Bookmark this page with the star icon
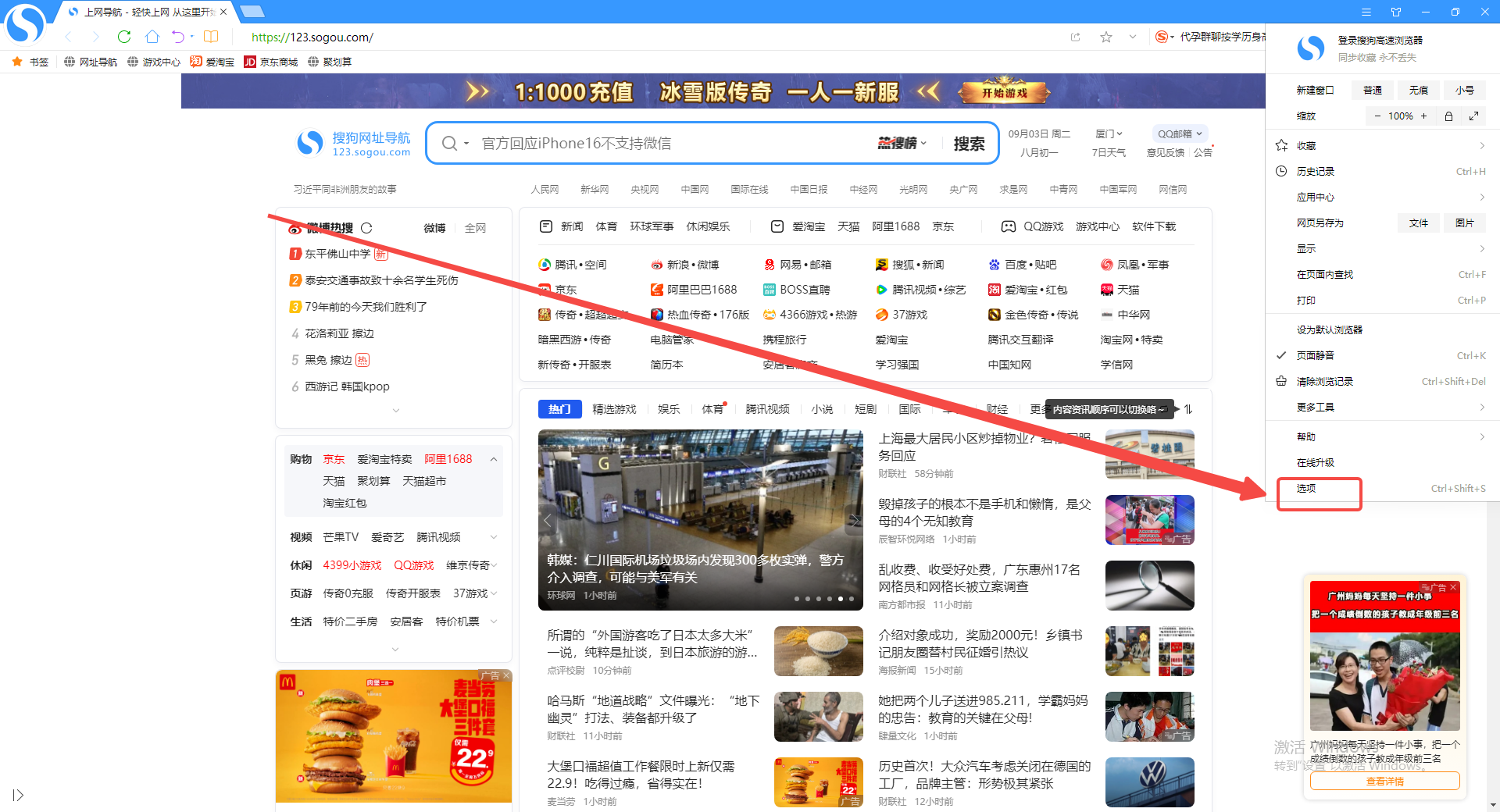This screenshot has height=812, width=1500. 1106,37
